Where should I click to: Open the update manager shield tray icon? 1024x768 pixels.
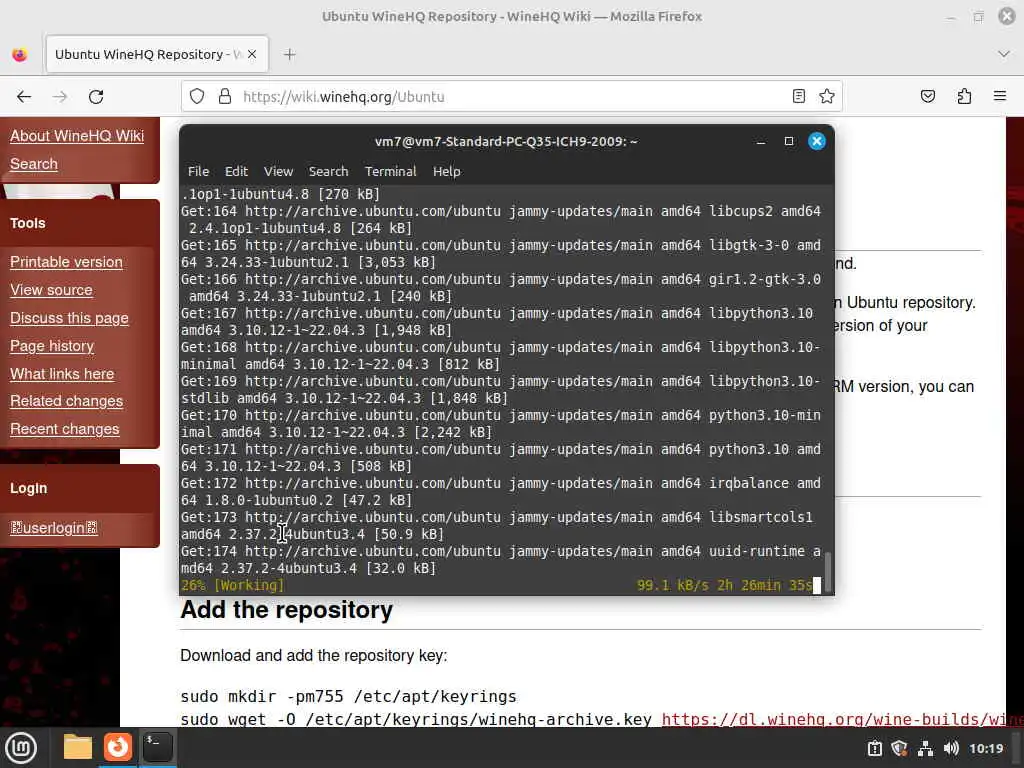click(899, 748)
